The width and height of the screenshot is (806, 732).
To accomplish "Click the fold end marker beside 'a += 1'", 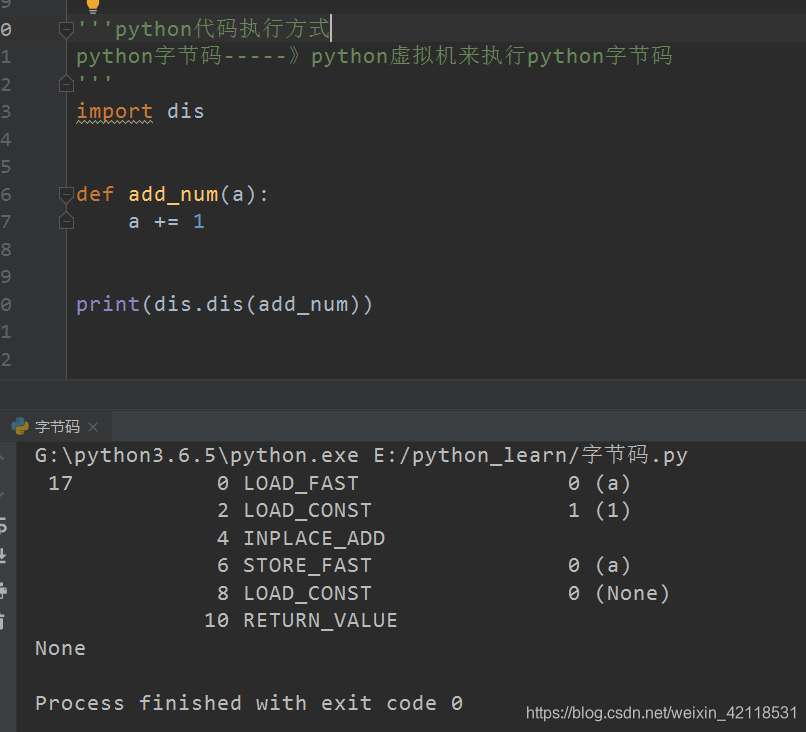I will point(66,221).
